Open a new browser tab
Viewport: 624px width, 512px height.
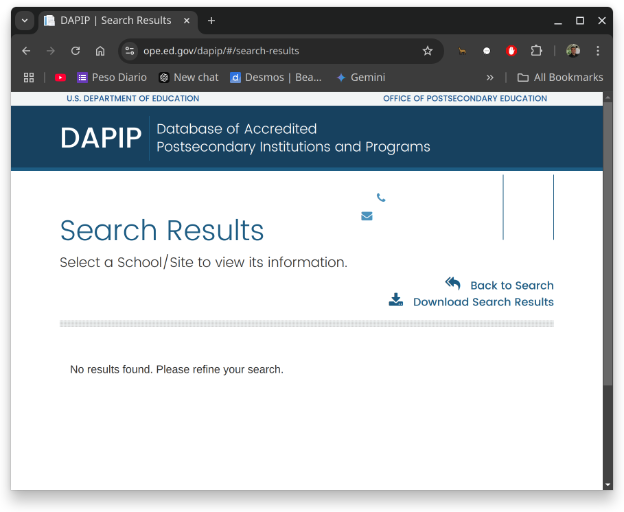click(211, 21)
